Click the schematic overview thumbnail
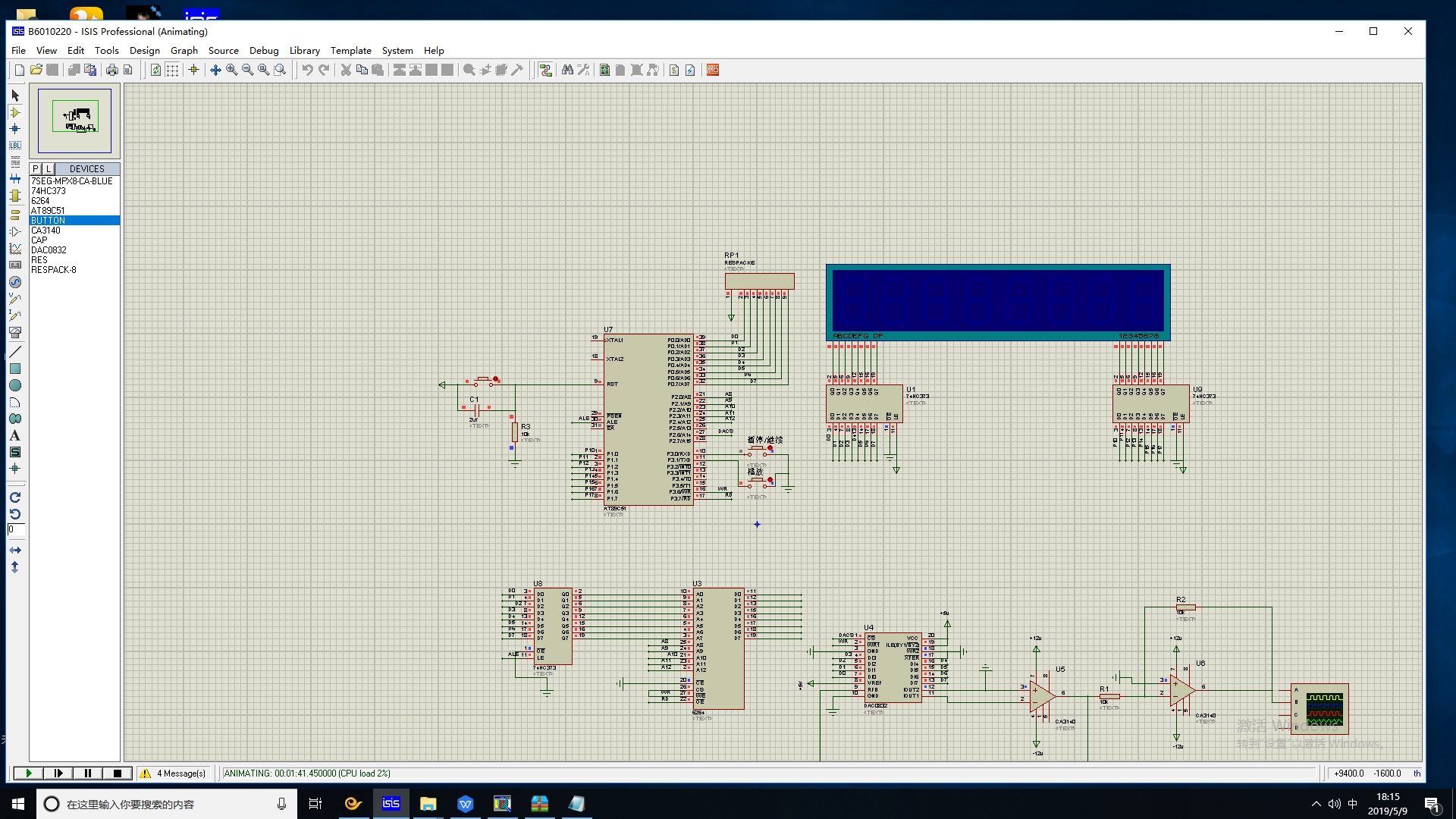Viewport: 1456px width, 819px height. click(75, 121)
